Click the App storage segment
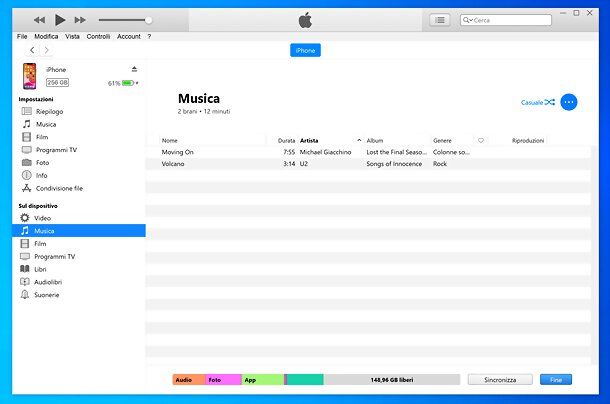 tap(263, 379)
